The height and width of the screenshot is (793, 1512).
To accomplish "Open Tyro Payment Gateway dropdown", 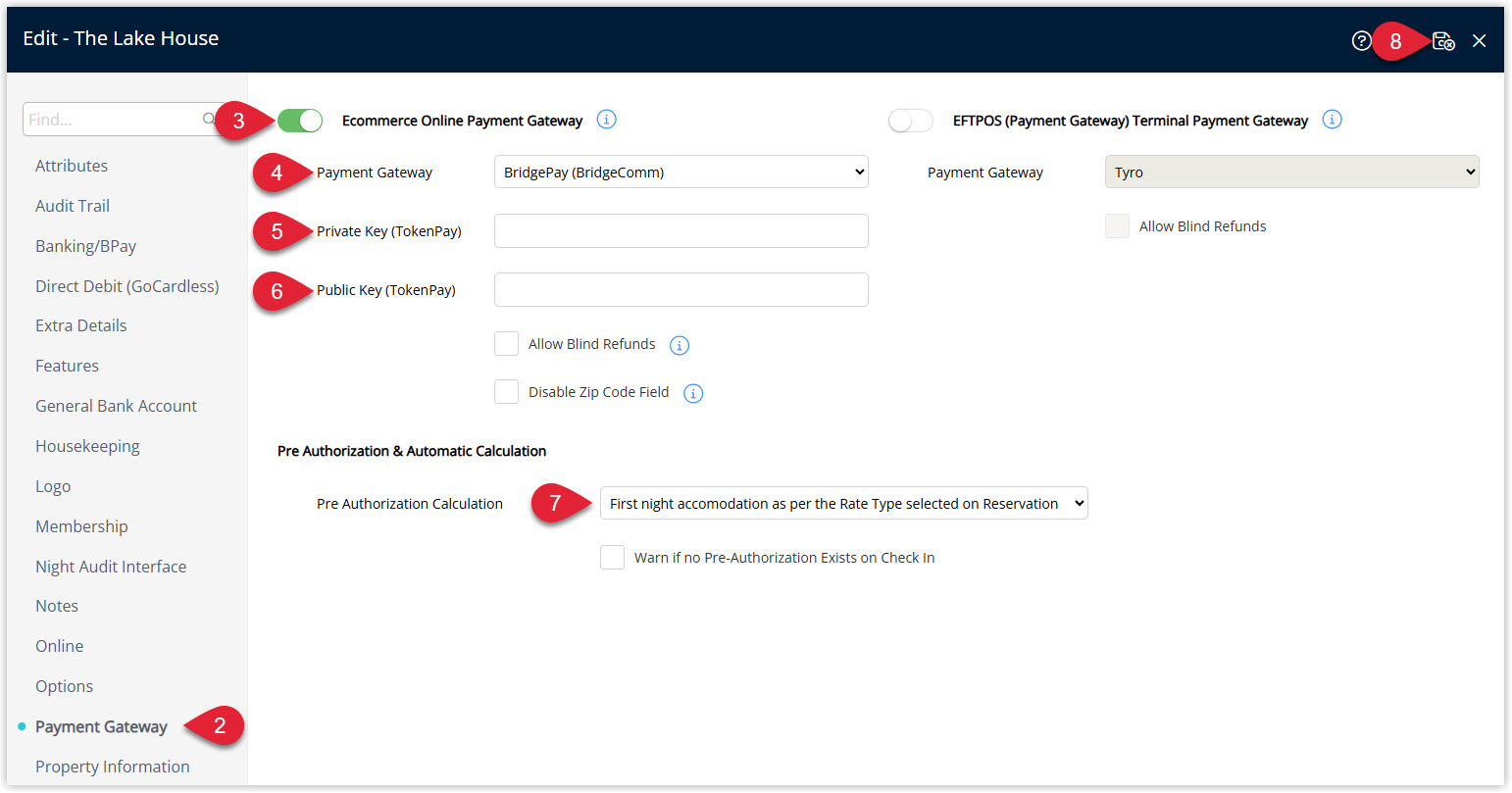I will click(x=1291, y=172).
